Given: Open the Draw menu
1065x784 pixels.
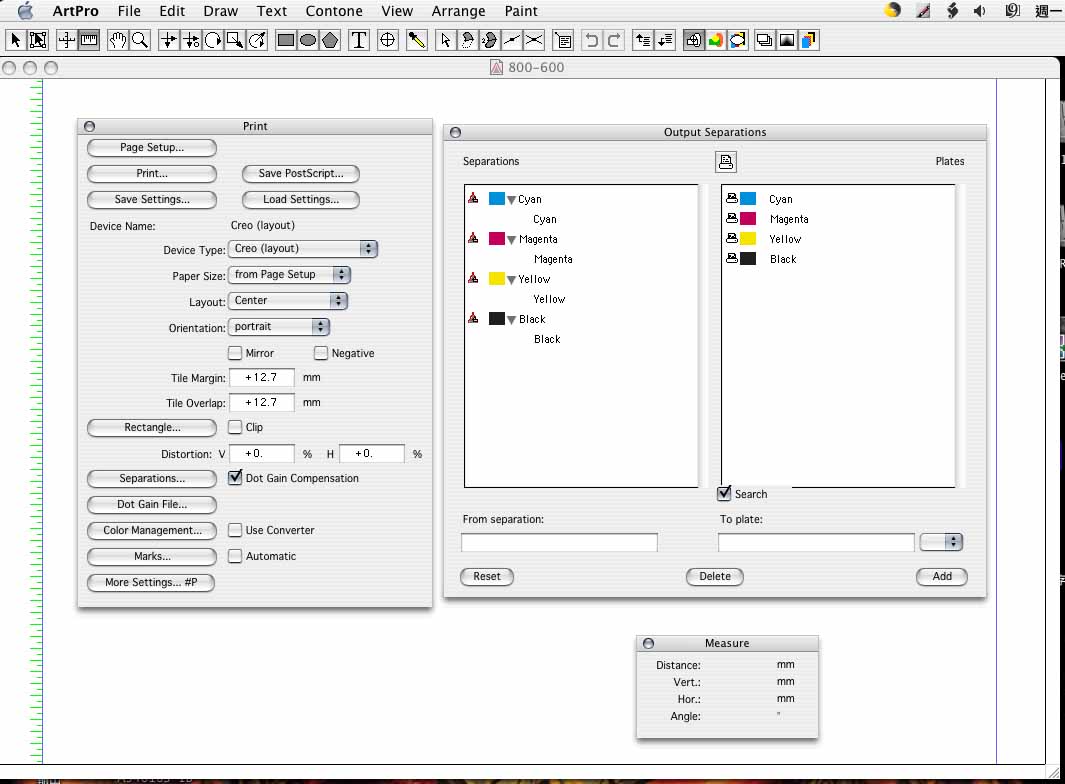Looking at the screenshot, I should pos(221,11).
